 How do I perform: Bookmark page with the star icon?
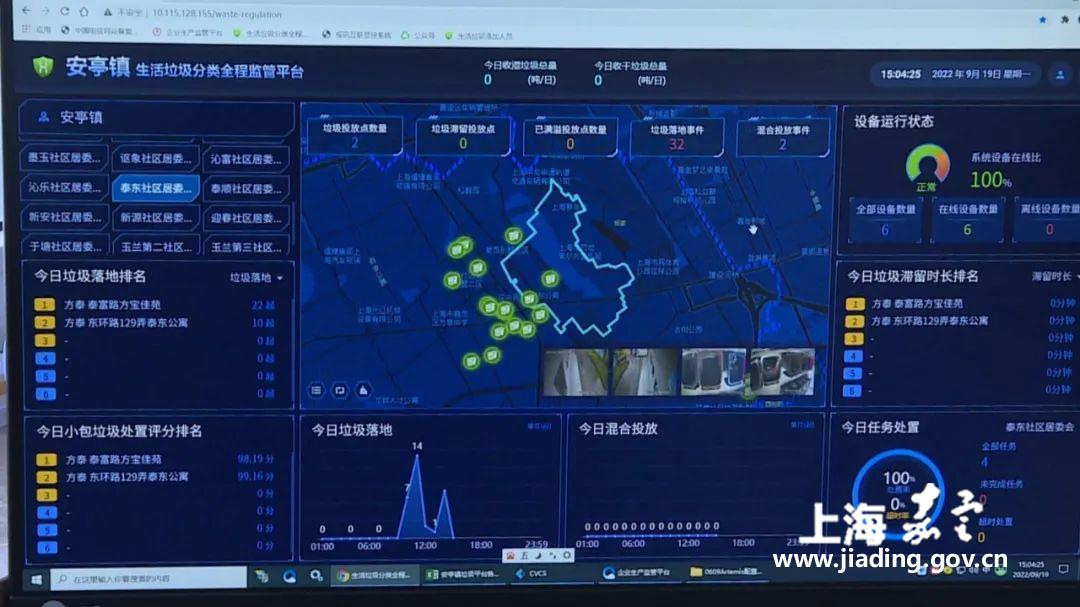[x=1041, y=18]
